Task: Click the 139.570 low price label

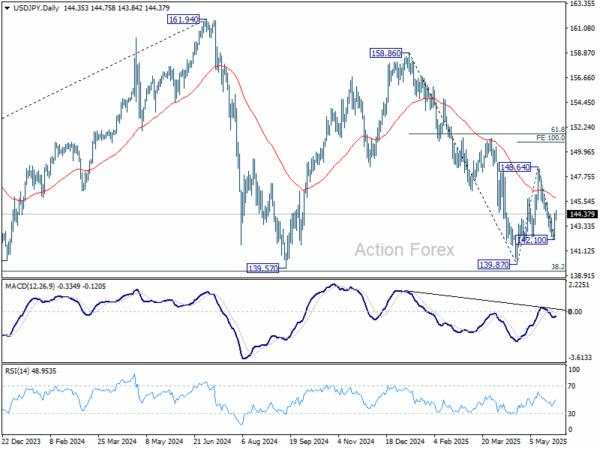Action: pos(263,268)
